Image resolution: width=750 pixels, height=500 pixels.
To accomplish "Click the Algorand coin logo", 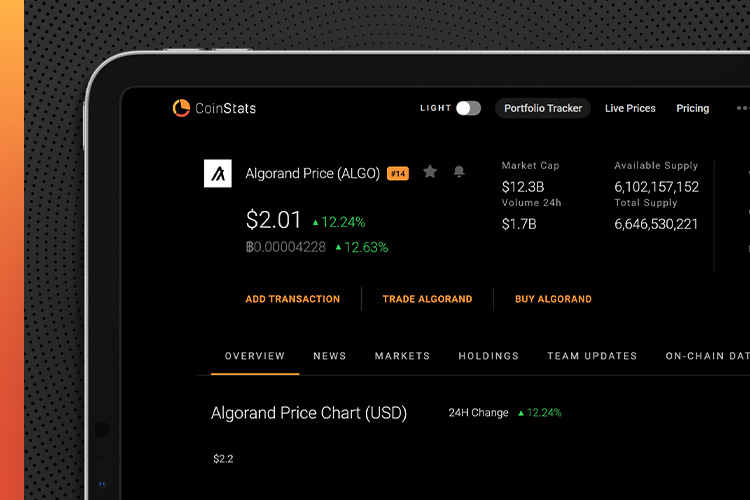I will pyautogui.click(x=218, y=173).
